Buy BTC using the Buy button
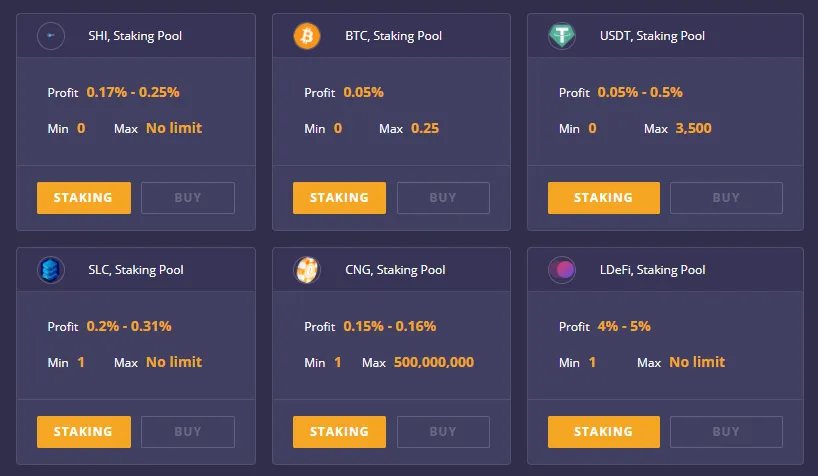Image resolution: width=818 pixels, height=476 pixels. [x=443, y=198]
